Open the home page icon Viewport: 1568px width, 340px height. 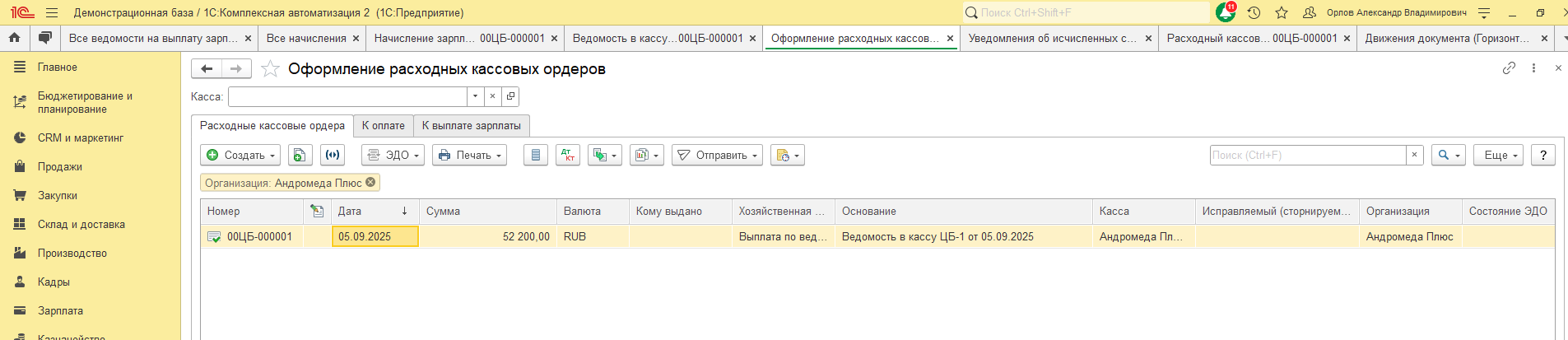(14, 38)
